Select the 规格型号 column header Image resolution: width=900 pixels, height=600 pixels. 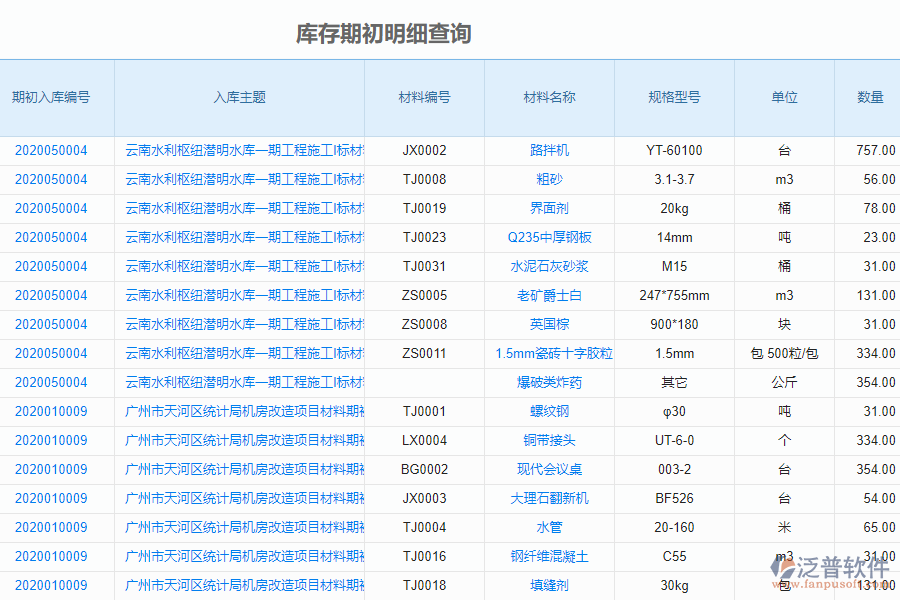673,97
